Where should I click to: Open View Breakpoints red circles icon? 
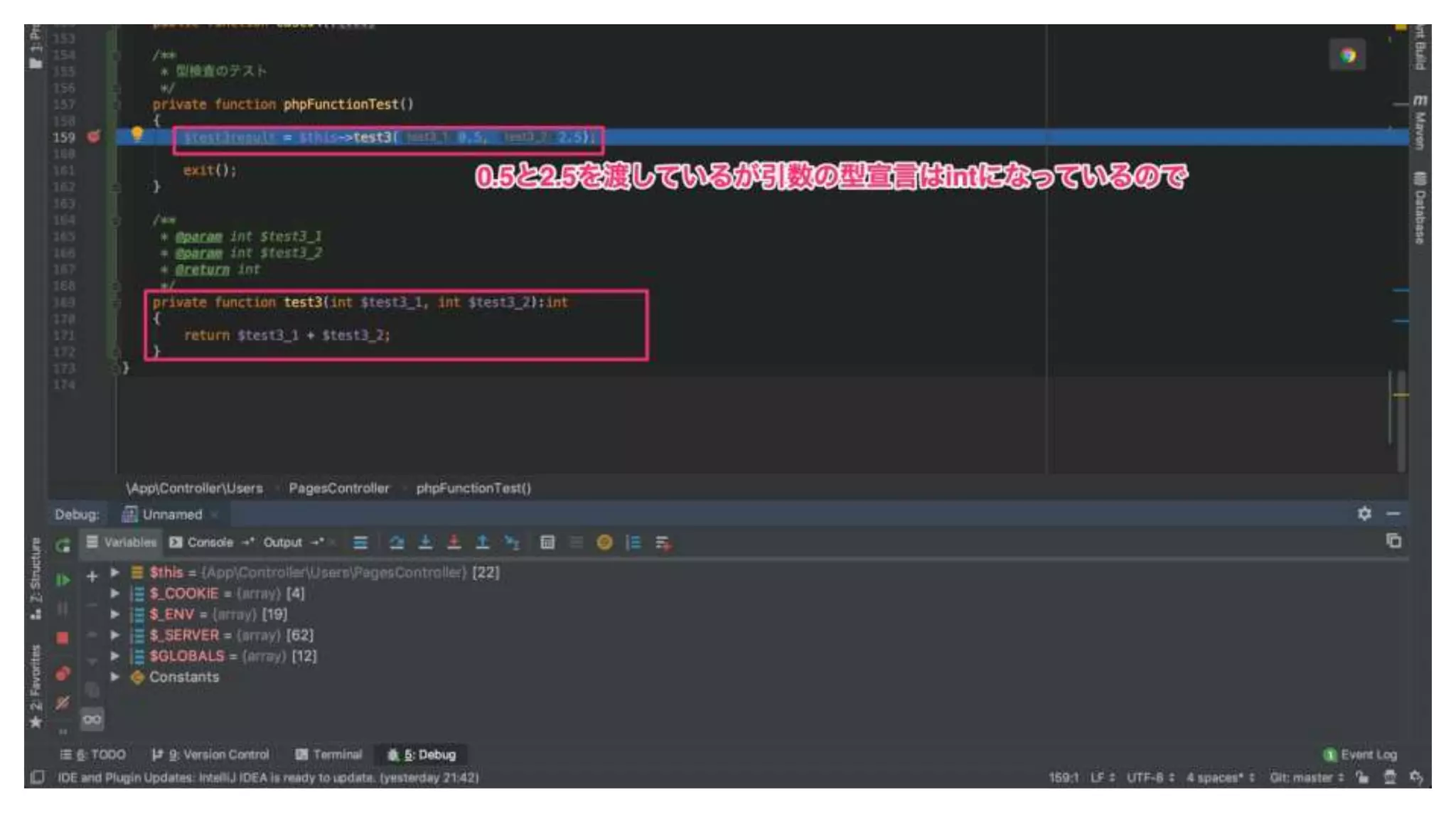point(63,673)
